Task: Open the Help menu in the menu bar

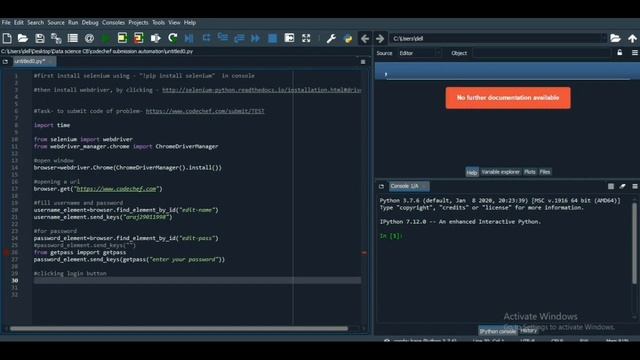Action: pos(190,22)
